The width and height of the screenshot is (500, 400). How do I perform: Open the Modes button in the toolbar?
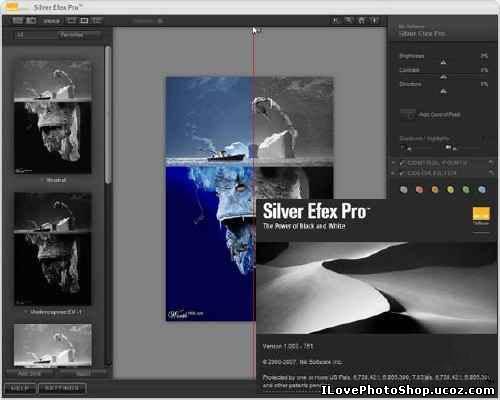tap(52, 21)
